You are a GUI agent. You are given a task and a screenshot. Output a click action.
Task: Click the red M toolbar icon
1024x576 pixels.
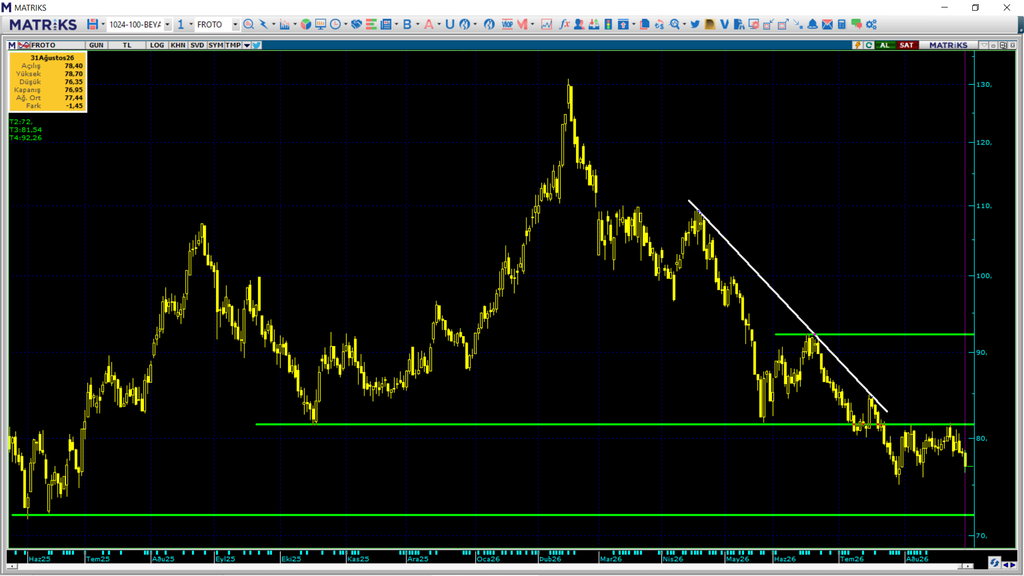522,24
